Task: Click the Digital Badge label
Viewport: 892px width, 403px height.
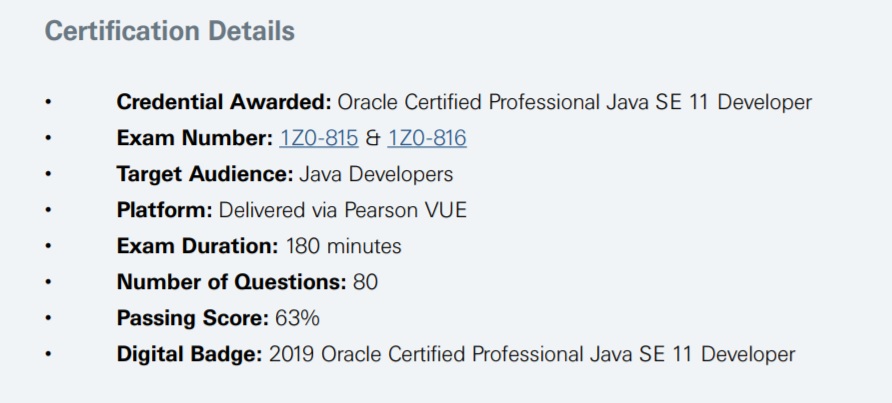Action: (189, 354)
